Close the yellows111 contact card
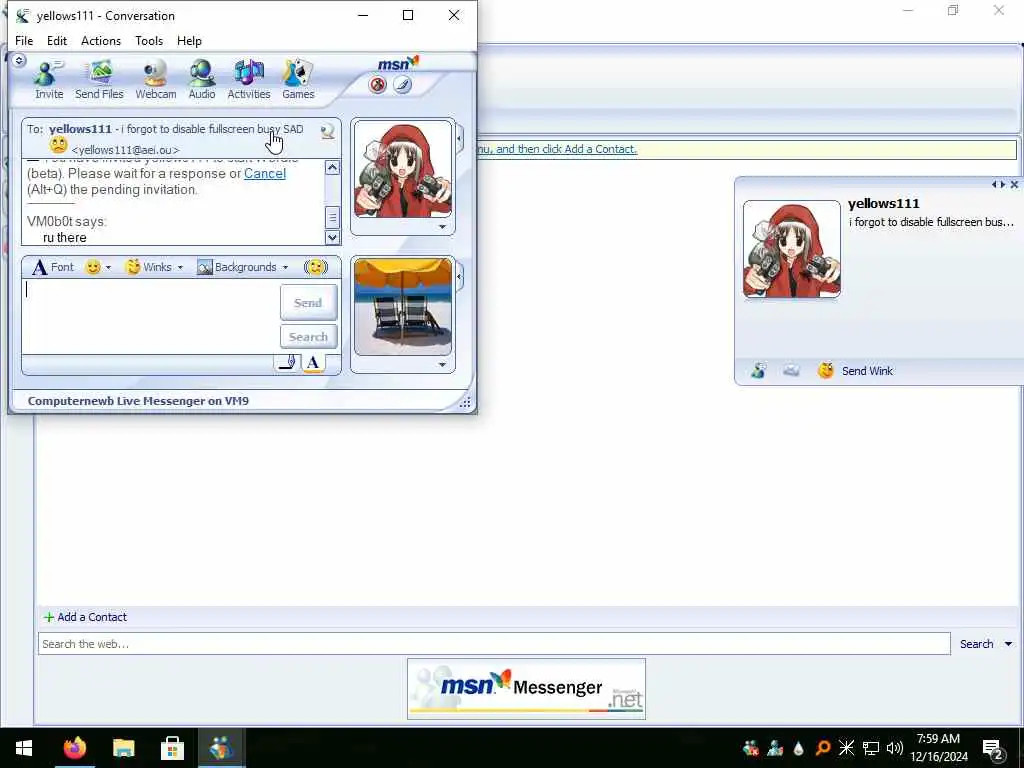 1014,185
